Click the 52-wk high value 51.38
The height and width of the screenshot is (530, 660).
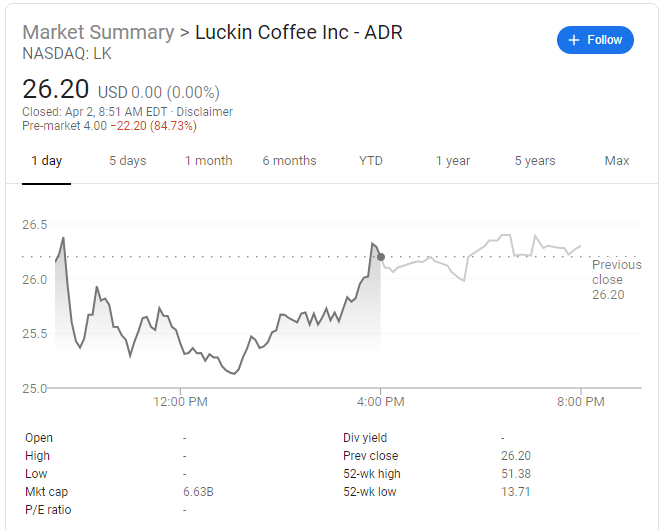(516, 474)
